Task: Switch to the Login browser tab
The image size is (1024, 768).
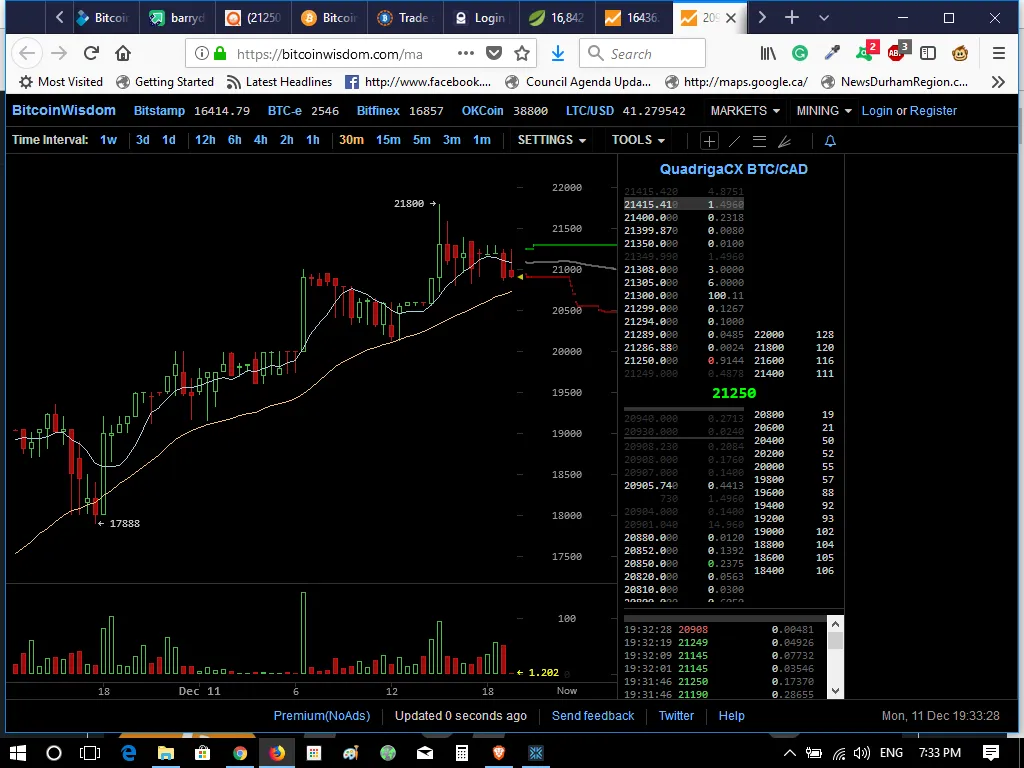Action: point(481,18)
